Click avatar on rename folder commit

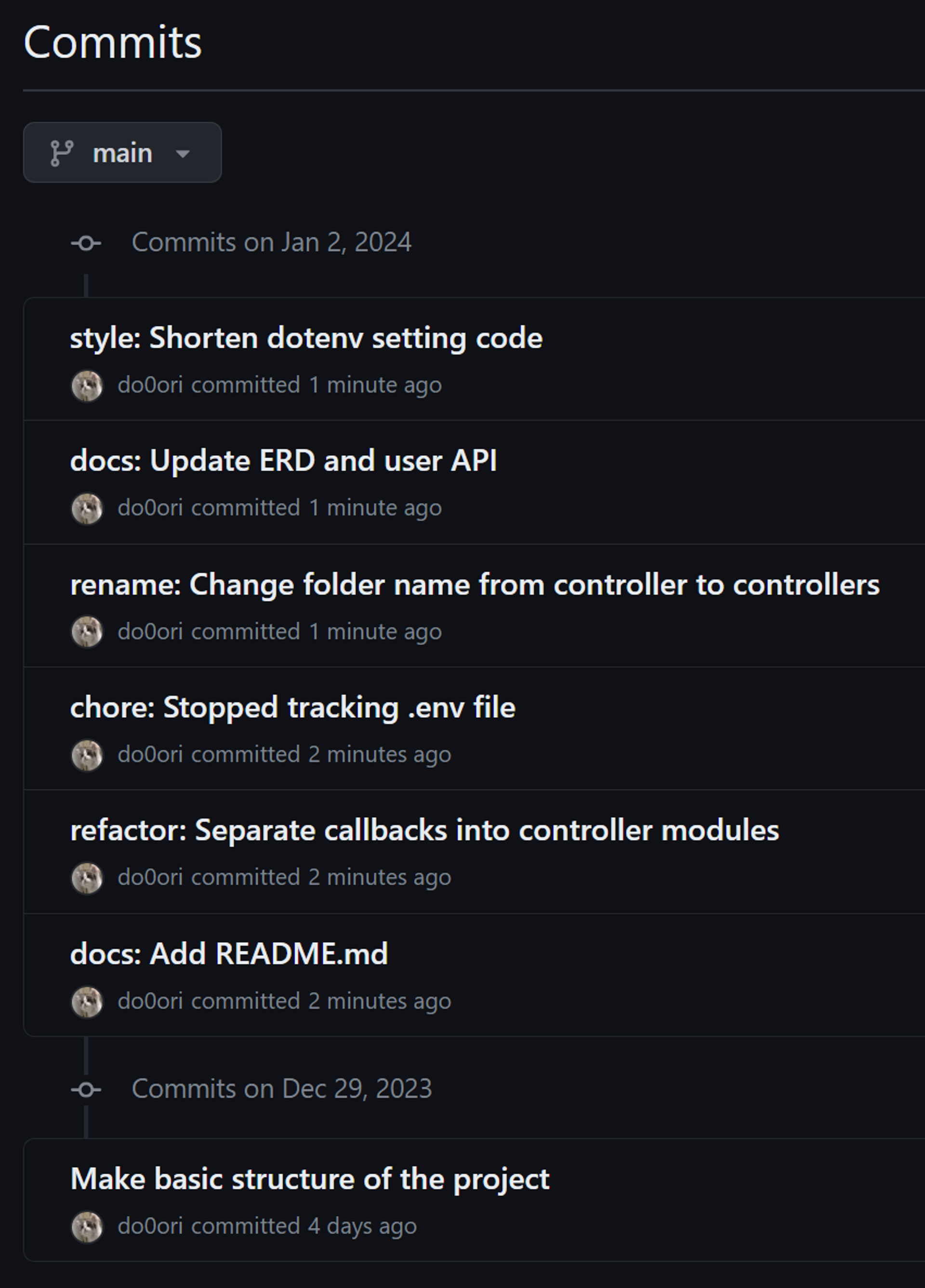pos(87,631)
